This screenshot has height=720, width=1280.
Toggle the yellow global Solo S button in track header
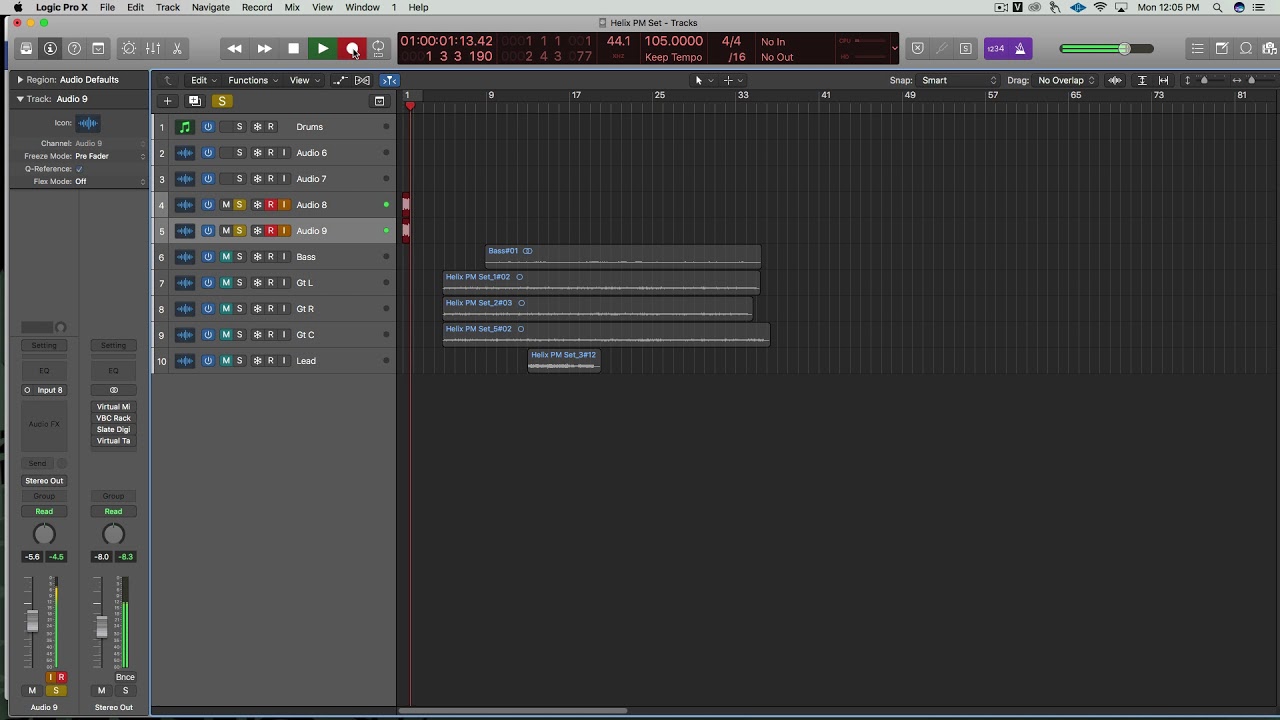pos(222,101)
